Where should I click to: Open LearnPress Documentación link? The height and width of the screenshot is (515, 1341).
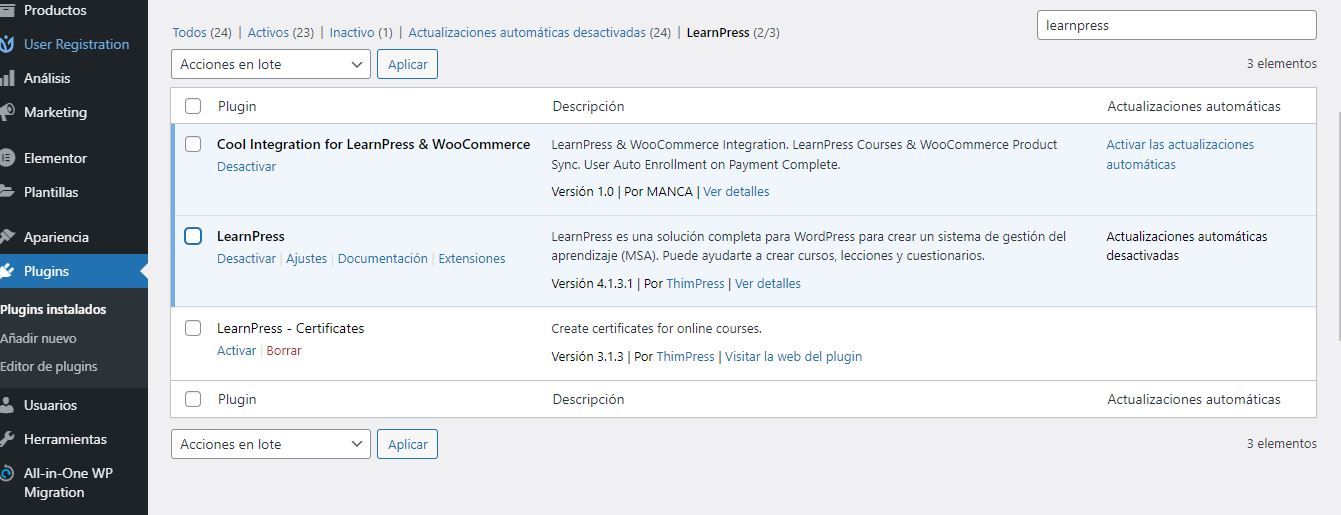[383, 258]
